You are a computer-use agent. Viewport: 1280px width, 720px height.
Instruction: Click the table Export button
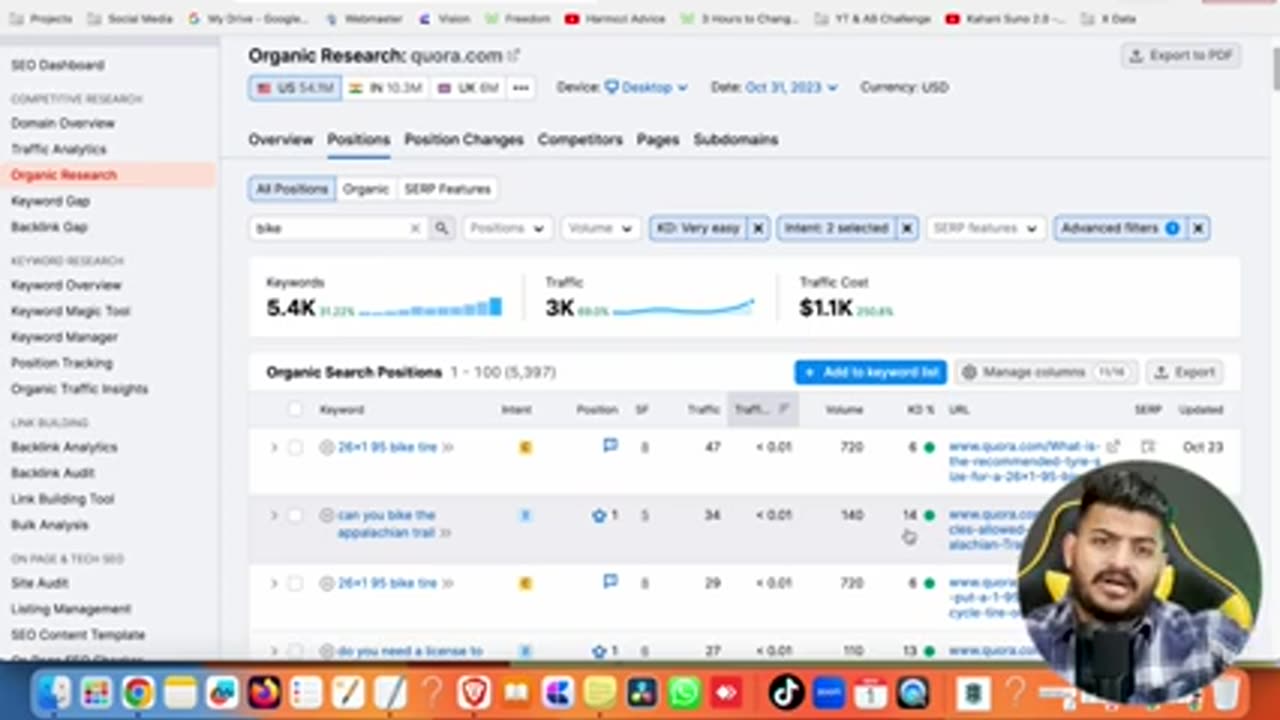tap(1184, 372)
